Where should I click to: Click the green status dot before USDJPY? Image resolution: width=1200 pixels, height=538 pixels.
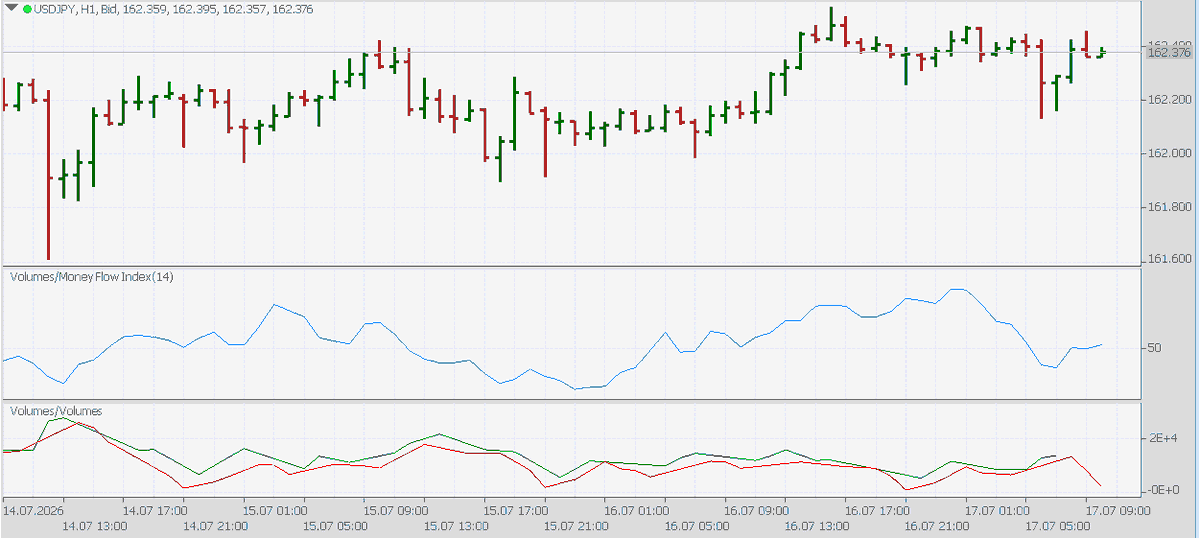click(x=27, y=8)
